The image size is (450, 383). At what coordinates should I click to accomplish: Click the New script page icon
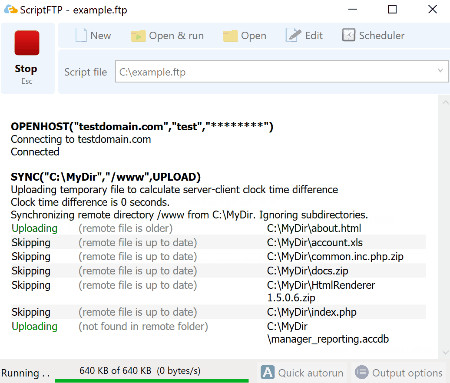click(x=81, y=35)
